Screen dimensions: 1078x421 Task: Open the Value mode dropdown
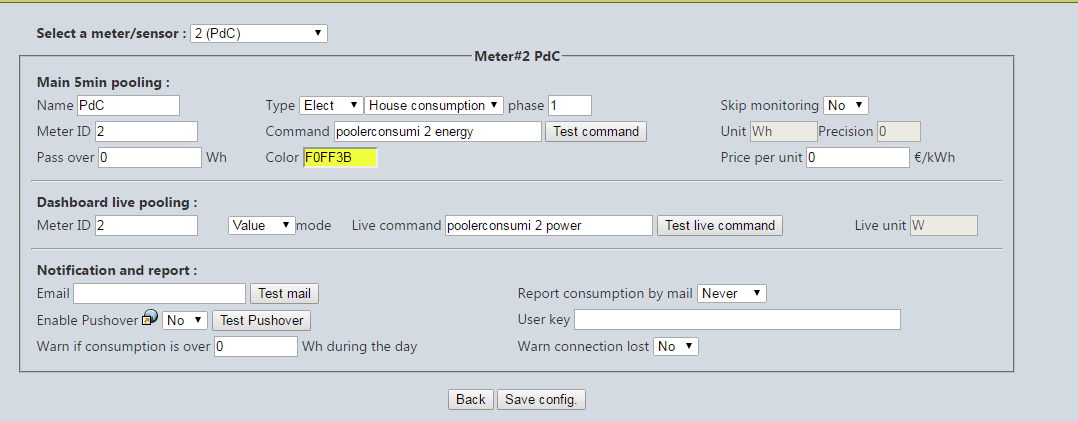tap(262, 225)
